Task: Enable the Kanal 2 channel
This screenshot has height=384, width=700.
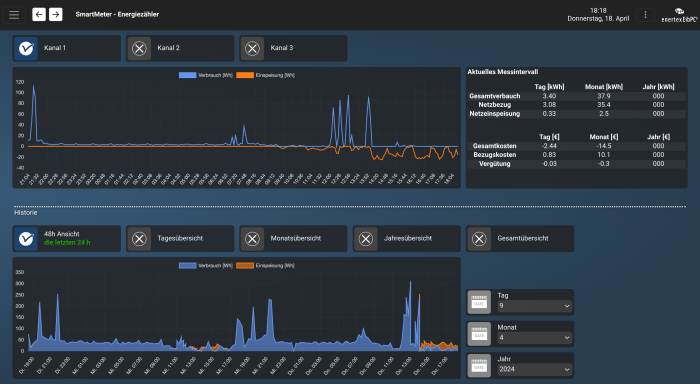Action: tap(180, 48)
